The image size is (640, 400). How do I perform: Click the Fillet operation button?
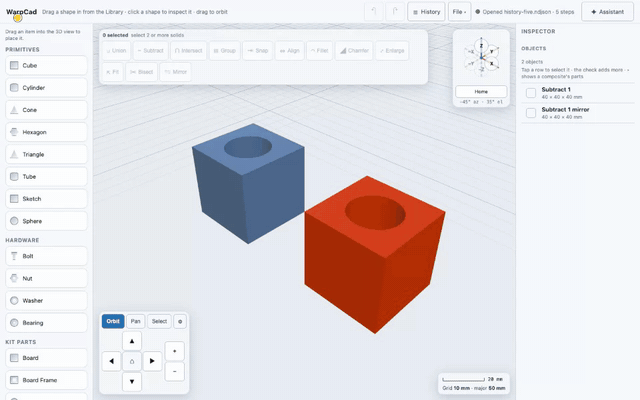click(x=319, y=51)
